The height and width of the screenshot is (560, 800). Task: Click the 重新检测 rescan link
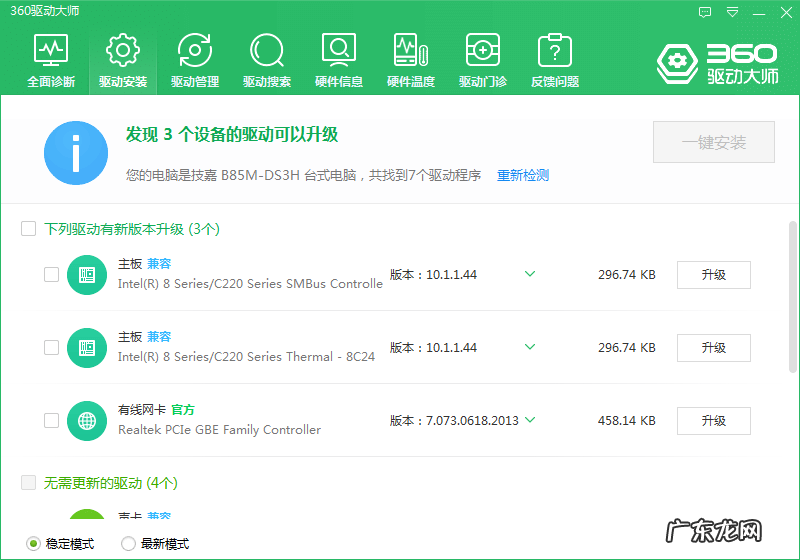pyautogui.click(x=523, y=175)
